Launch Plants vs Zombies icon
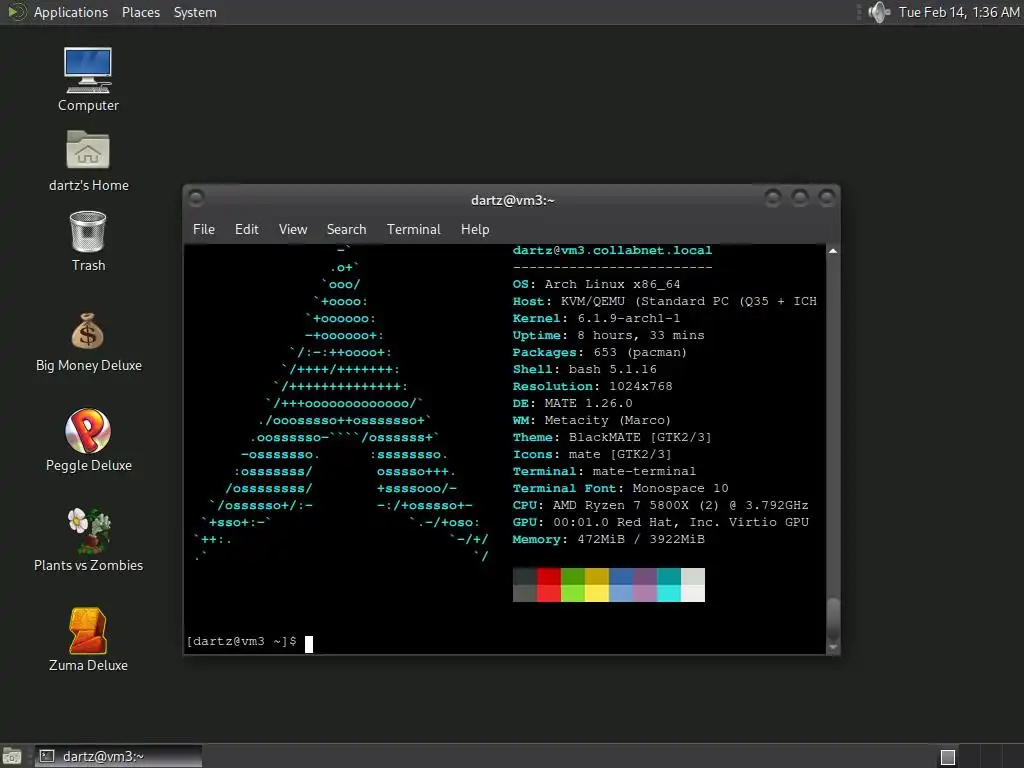This screenshot has height=768, width=1024. [x=88, y=530]
